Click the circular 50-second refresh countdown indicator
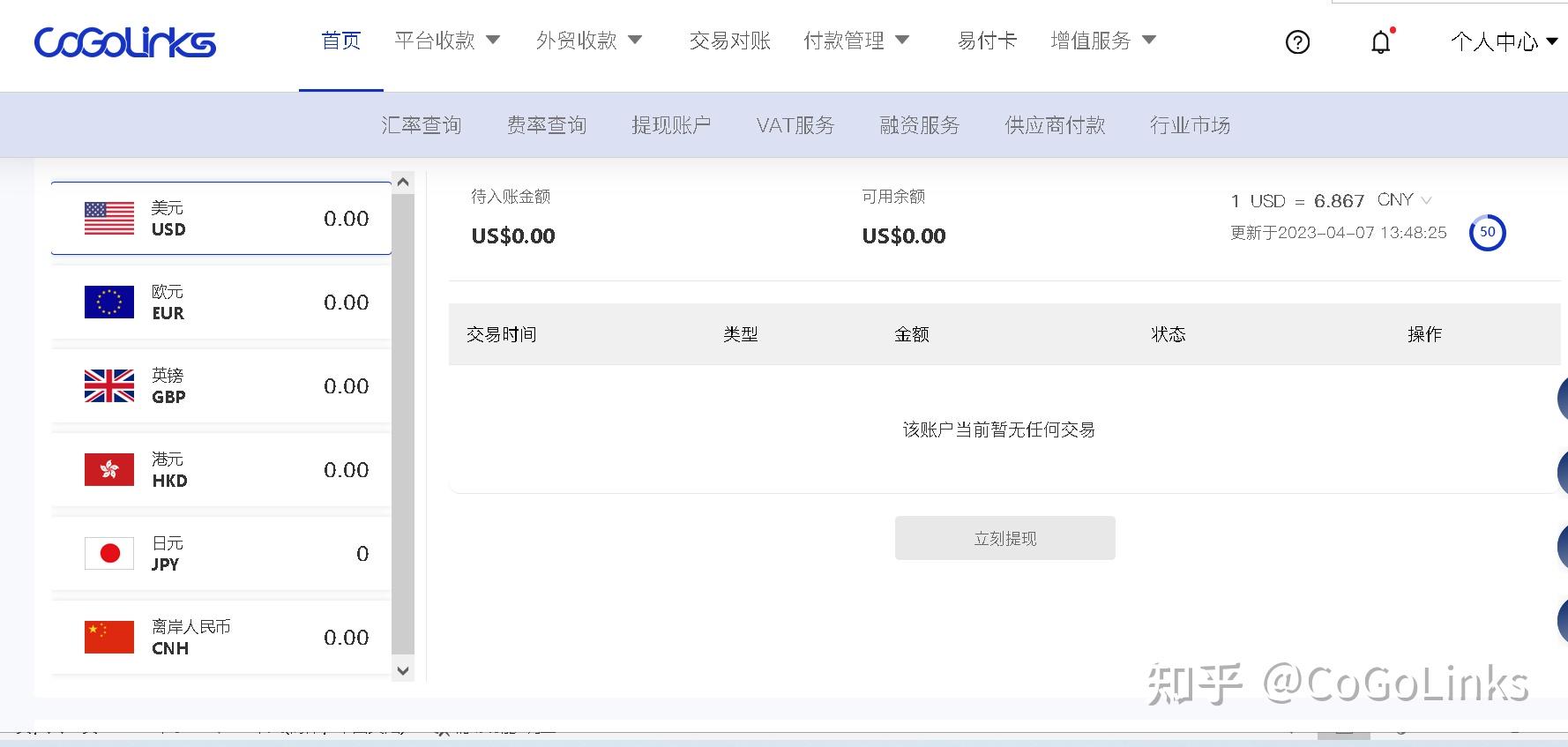1568x747 pixels. 1487,232
